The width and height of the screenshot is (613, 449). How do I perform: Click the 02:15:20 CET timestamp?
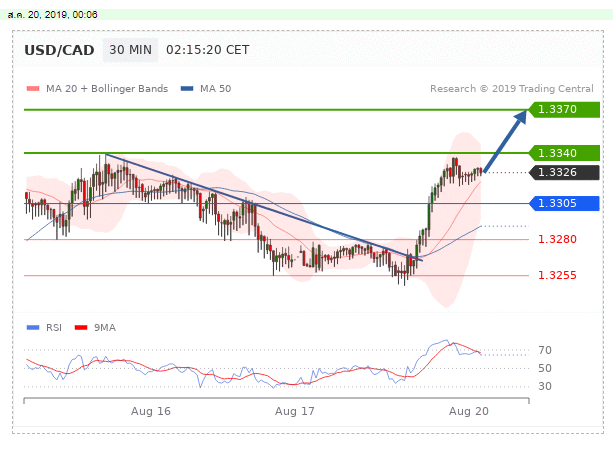(208, 50)
